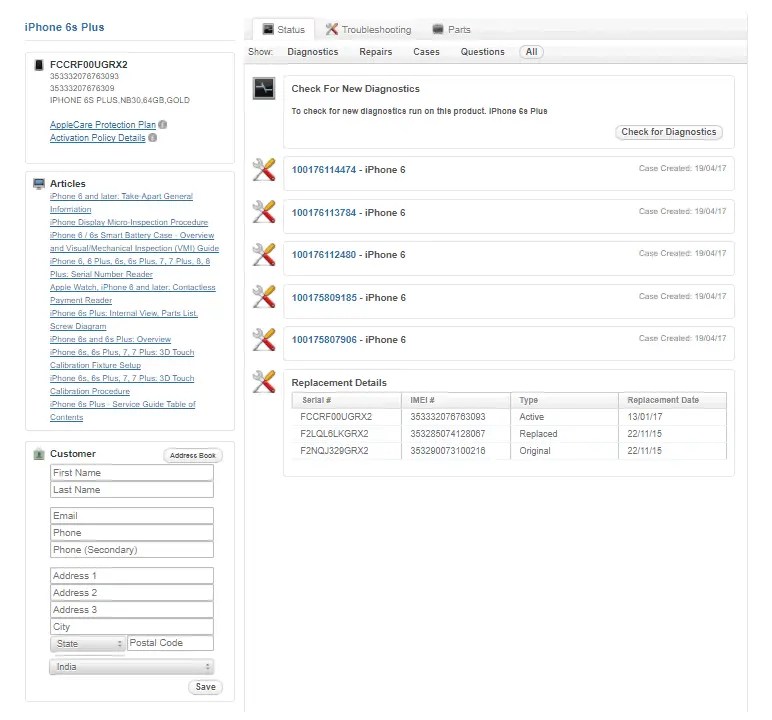
Task: Open 3D Touch Calibration Procedure article
Action: click(122, 385)
